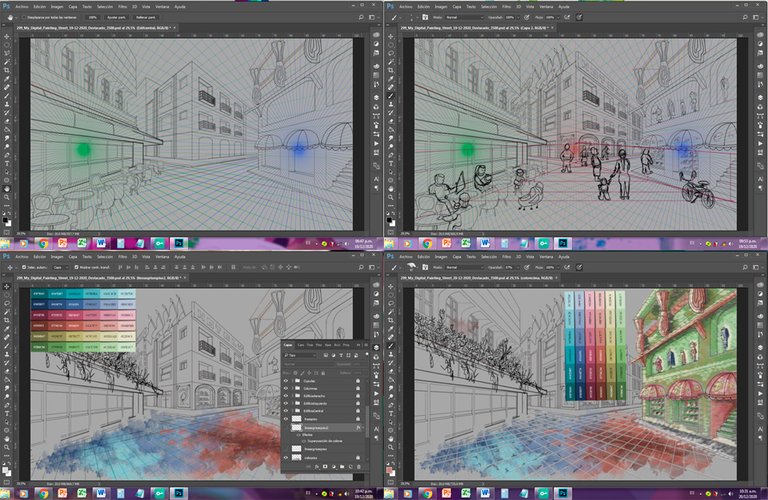Expand the EdificioDerecho layer group

292,396
